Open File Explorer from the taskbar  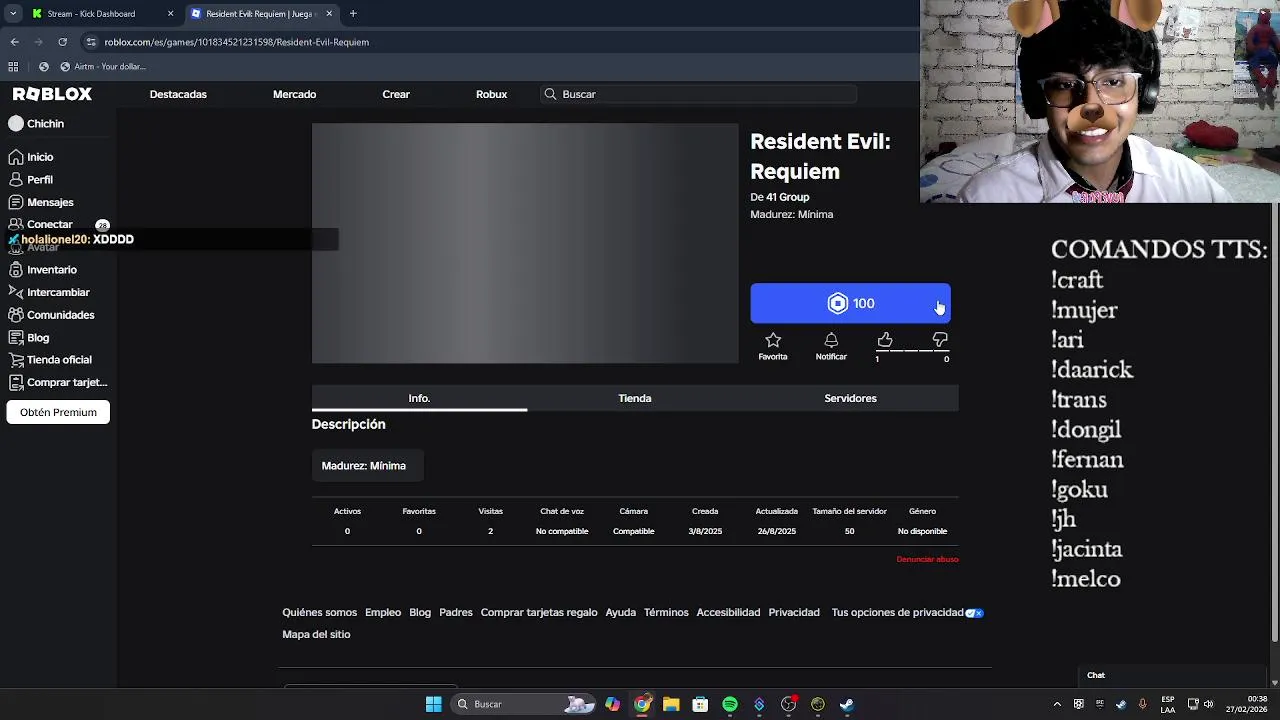671,704
